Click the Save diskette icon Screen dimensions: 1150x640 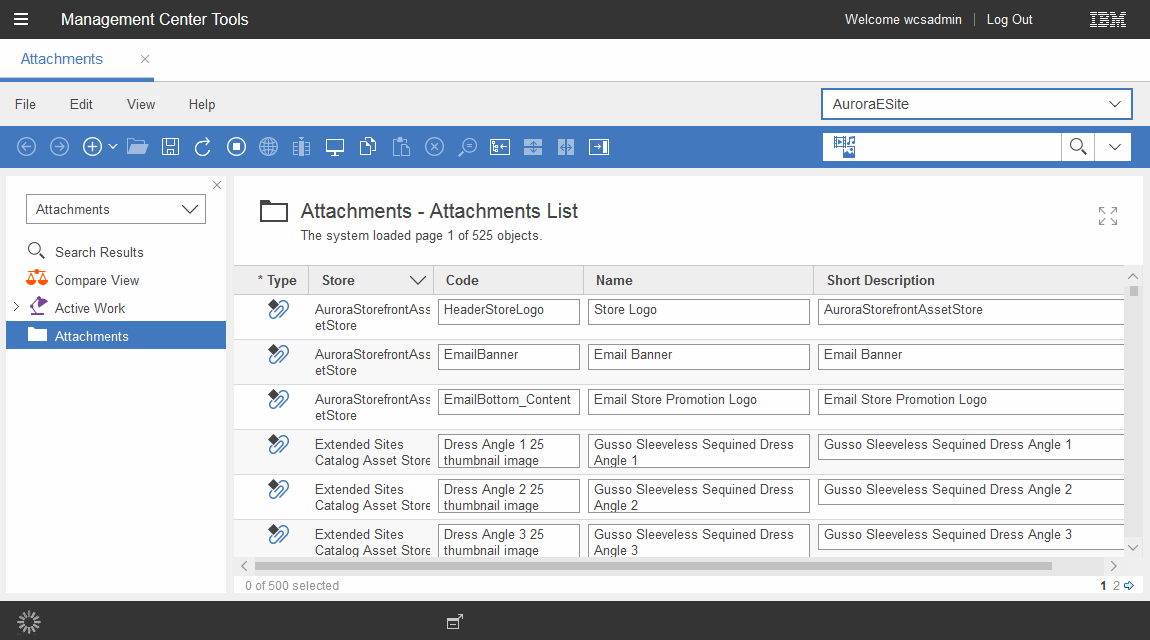pyautogui.click(x=170, y=147)
